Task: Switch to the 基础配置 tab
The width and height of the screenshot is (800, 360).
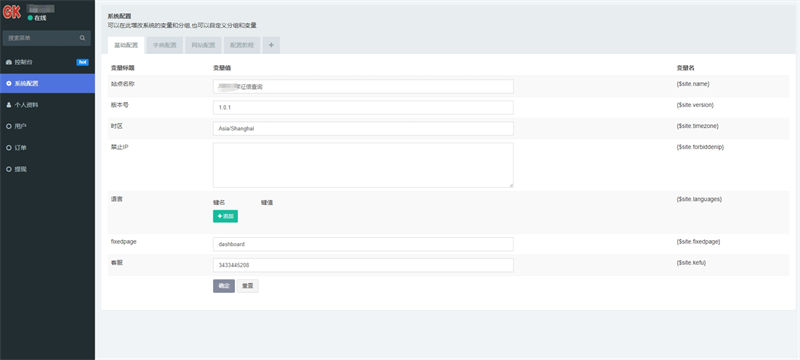Action: tap(126, 45)
